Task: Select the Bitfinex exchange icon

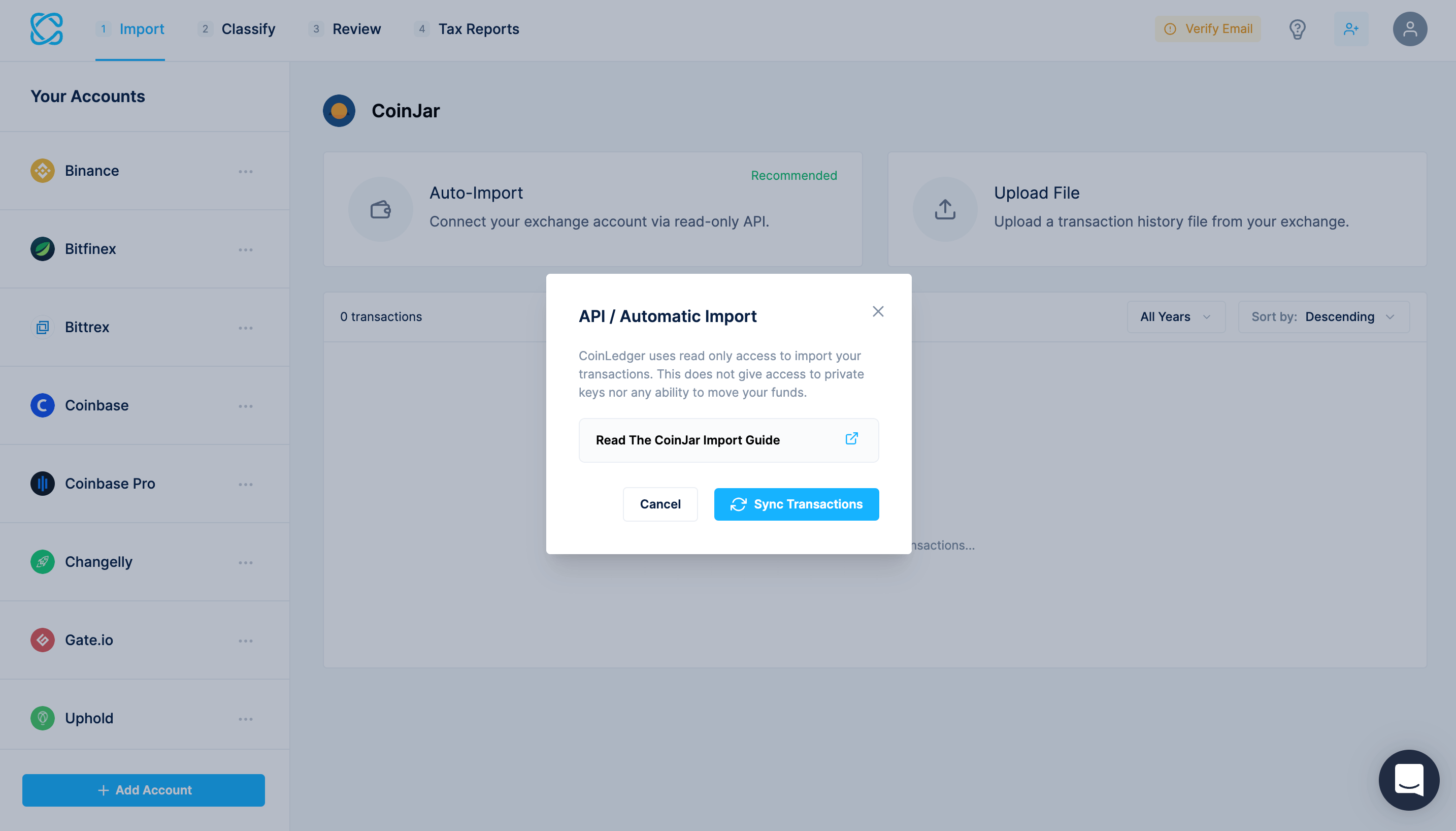Action: point(42,249)
